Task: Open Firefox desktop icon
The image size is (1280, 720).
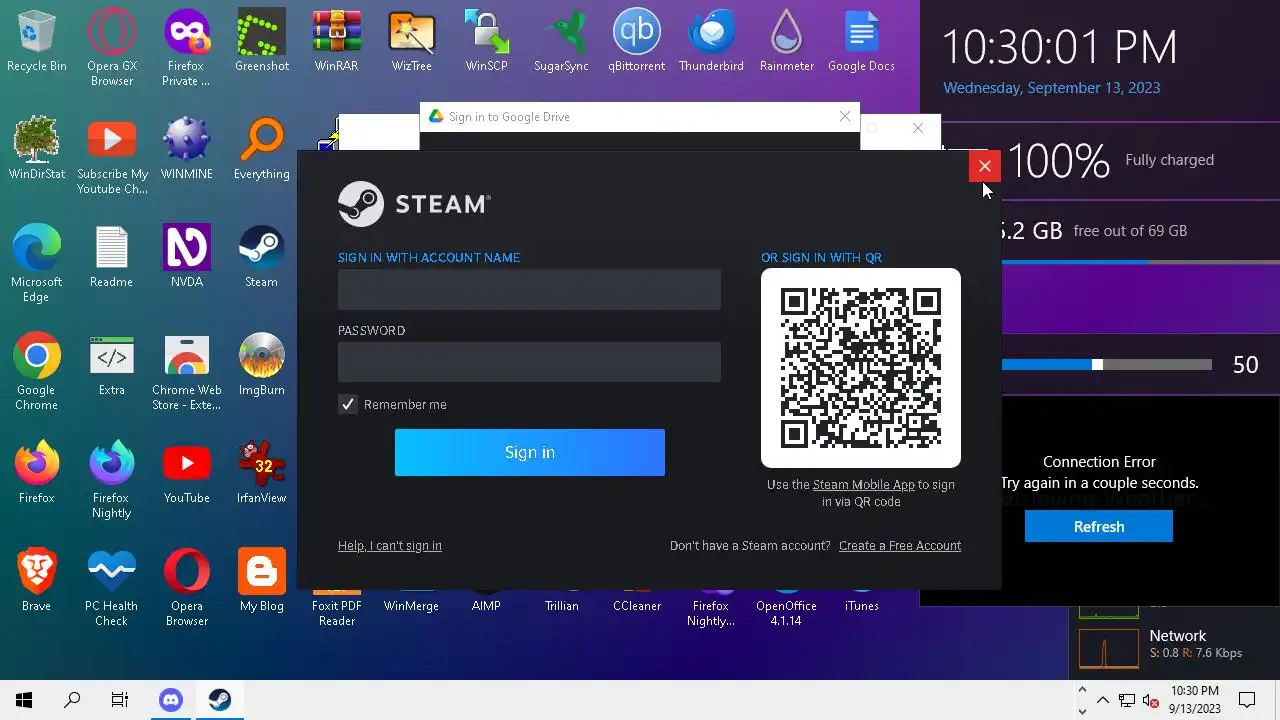Action: pos(37,474)
